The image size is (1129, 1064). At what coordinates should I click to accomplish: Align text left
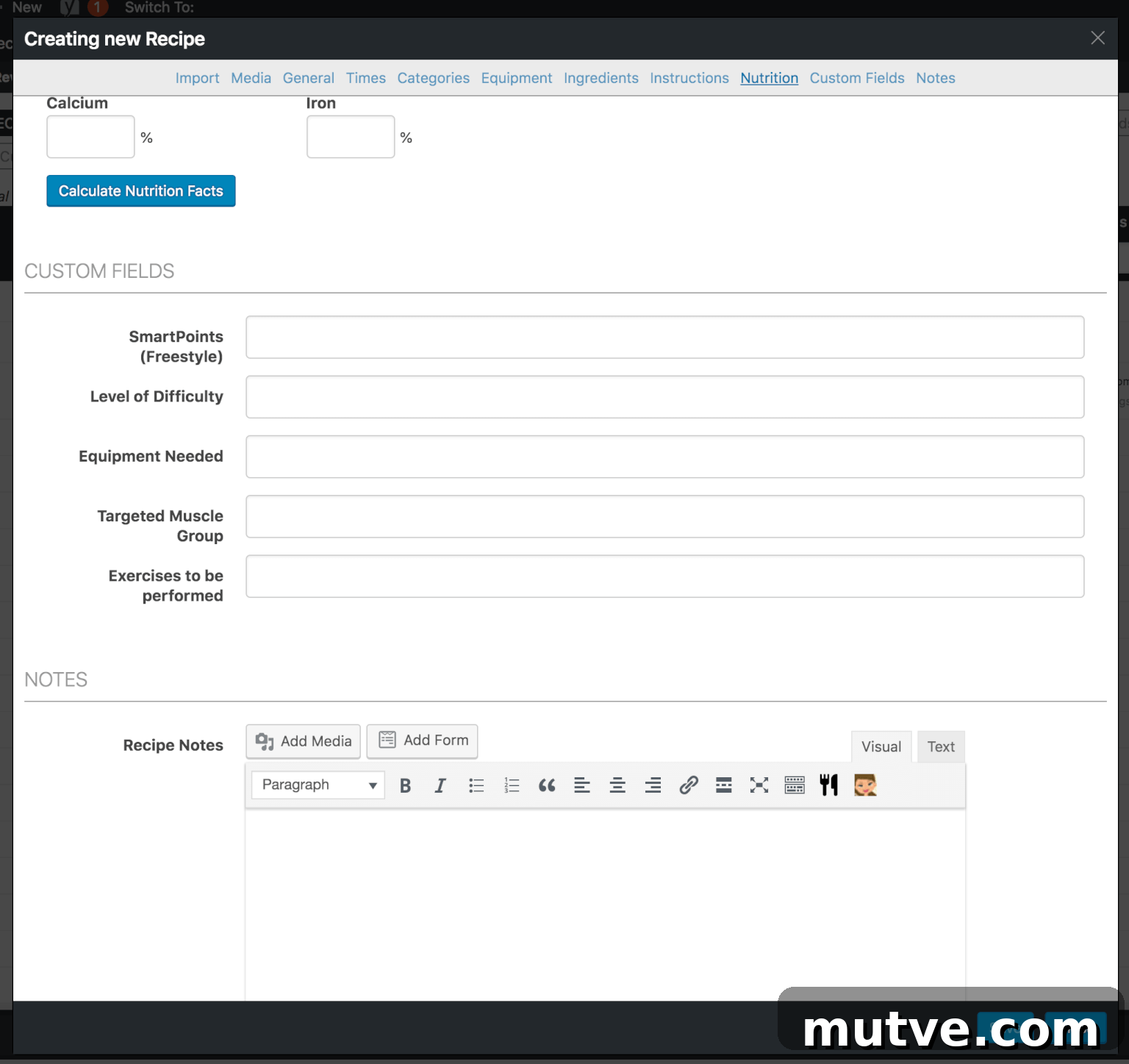(582, 785)
